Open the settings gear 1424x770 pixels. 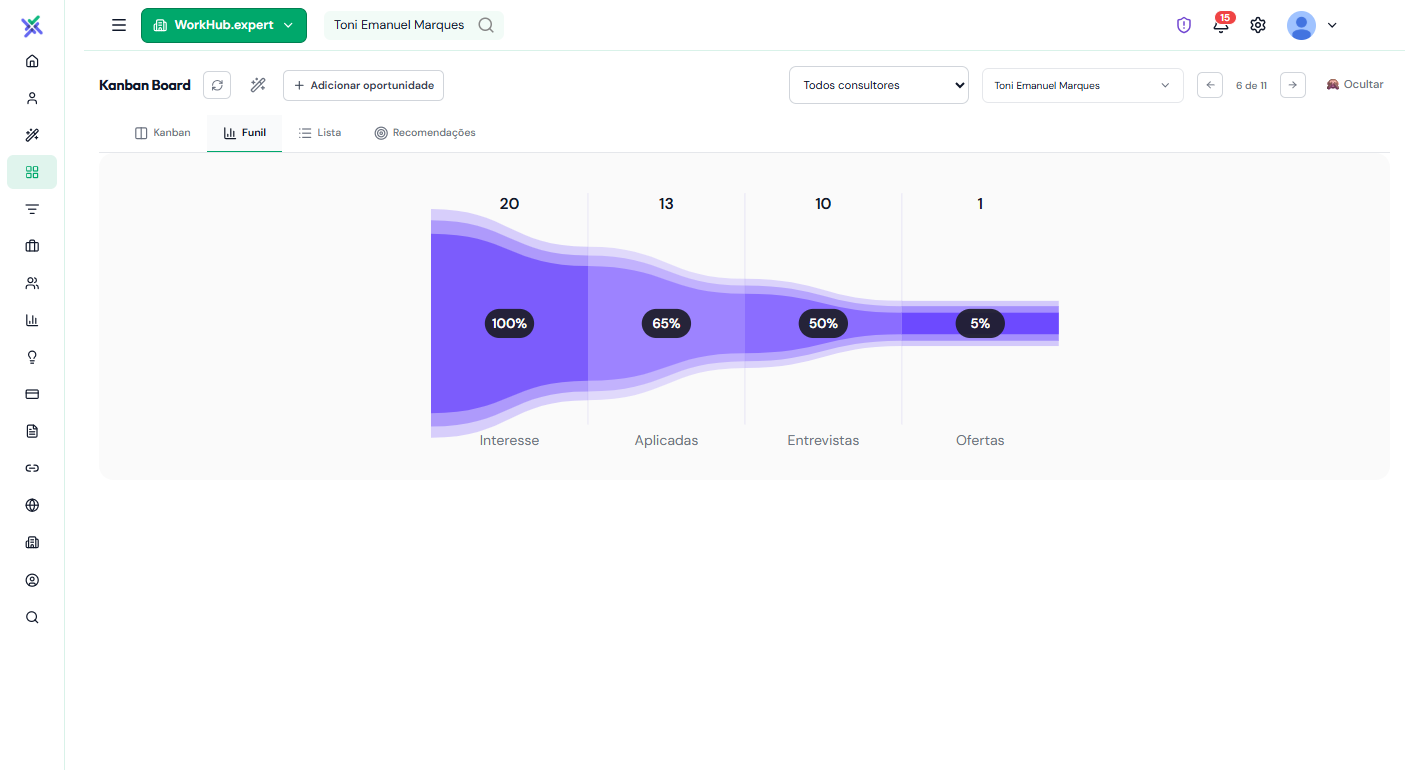(x=1258, y=26)
